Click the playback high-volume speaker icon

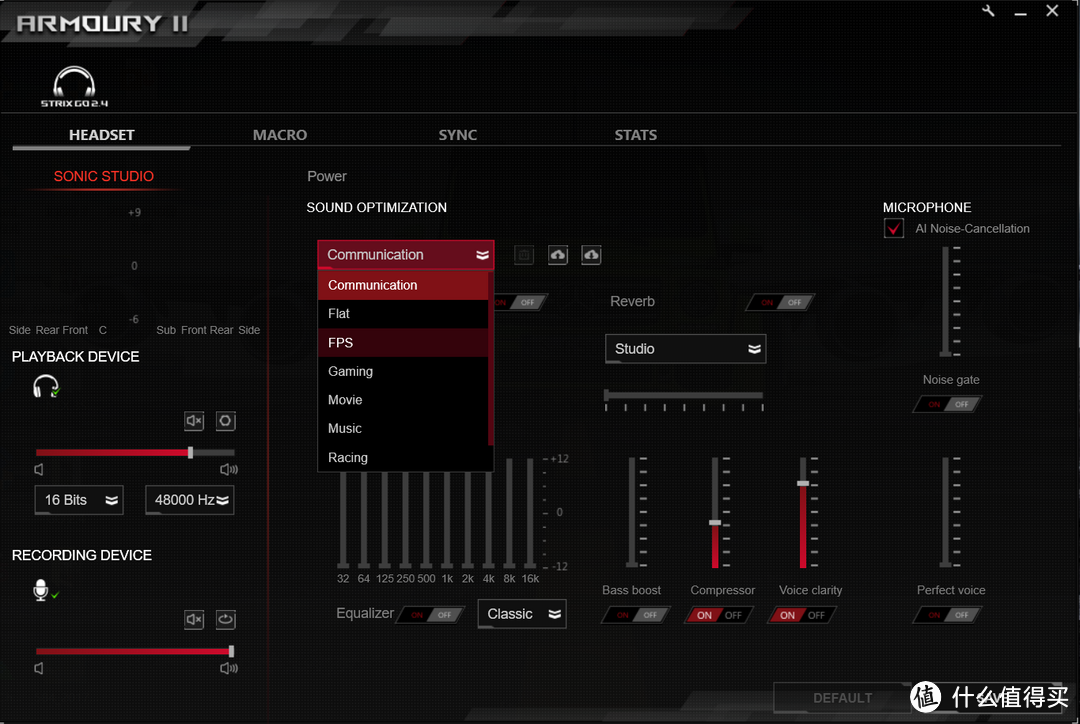point(229,469)
